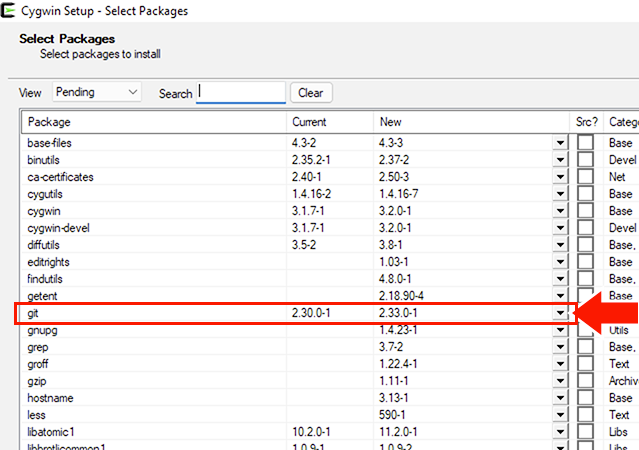
Task: Select the git package row
Action: (x=150, y=313)
